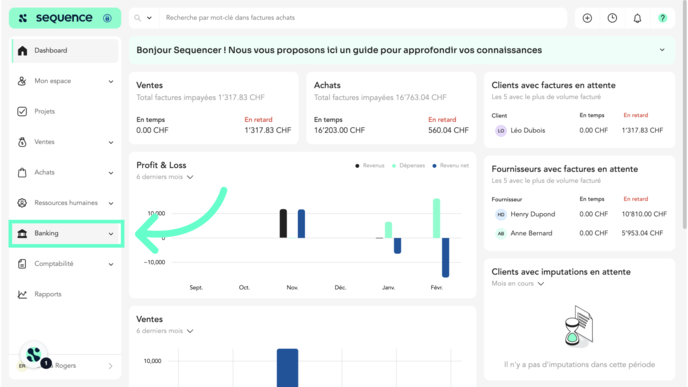Click the Henry Dupond supplier link
Image resolution: width=688 pixels, height=387 pixels.
(x=533, y=214)
